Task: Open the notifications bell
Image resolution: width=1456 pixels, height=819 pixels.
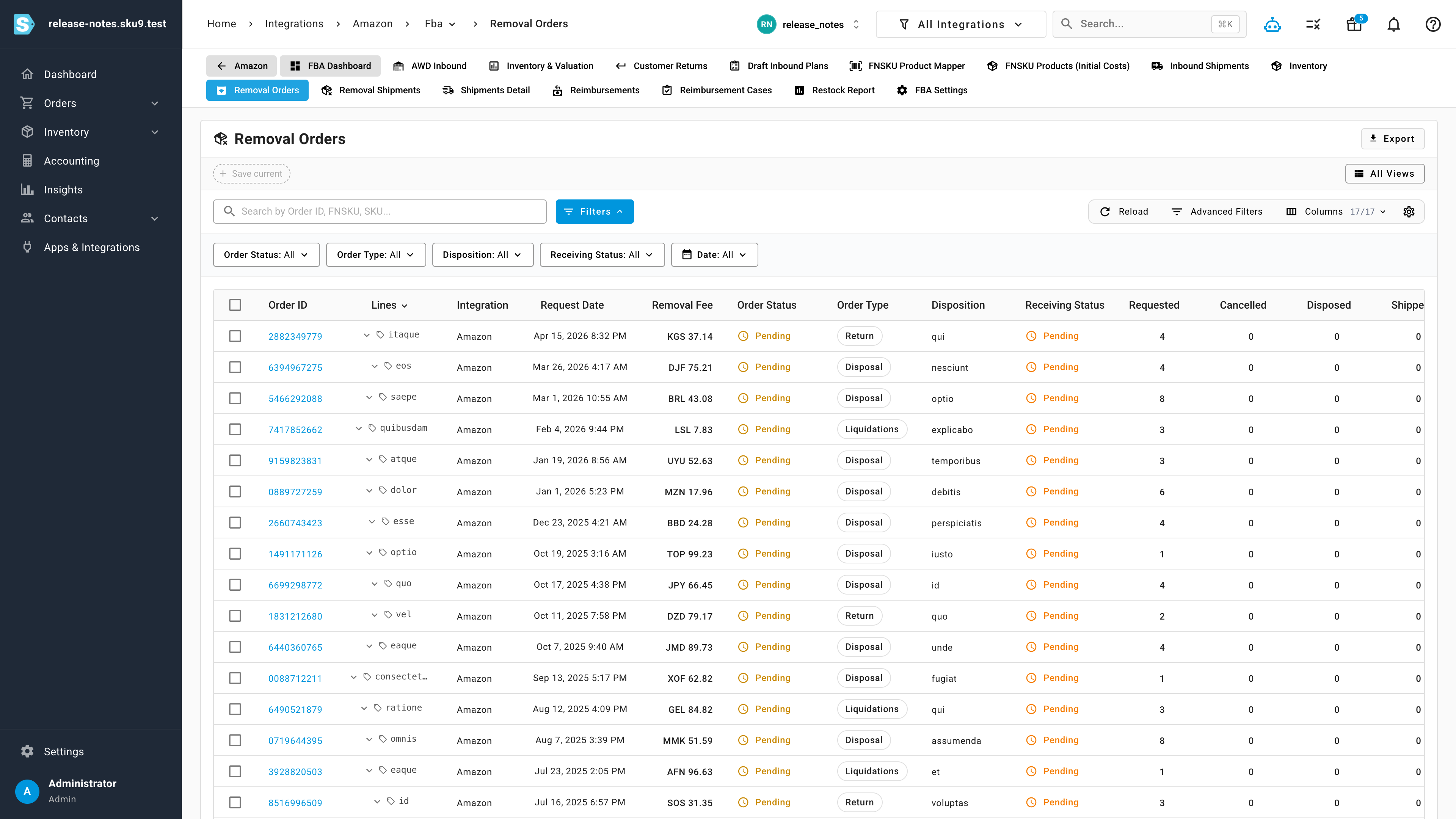Action: [x=1393, y=24]
